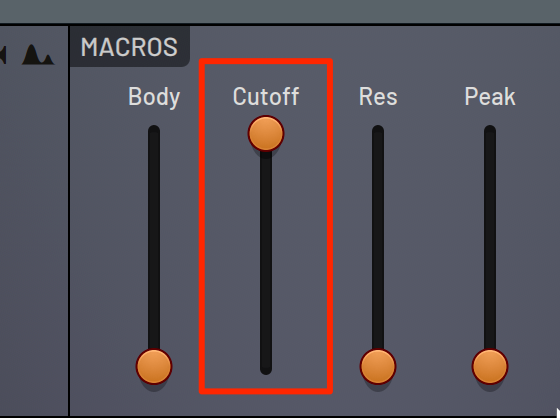The height and width of the screenshot is (418, 560).
Task: Select the Body macro label
Action: pyautogui.click(x=154, y=97)
